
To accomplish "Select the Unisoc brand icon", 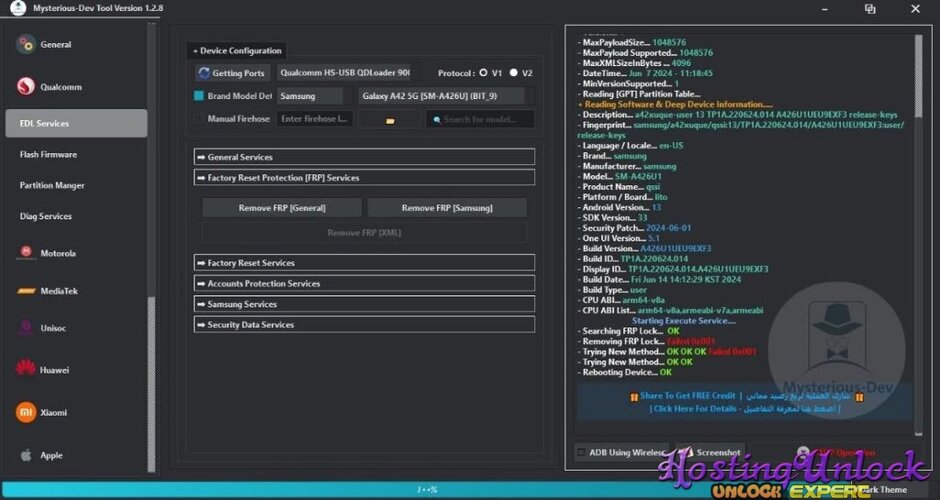I will pos(26,328).
